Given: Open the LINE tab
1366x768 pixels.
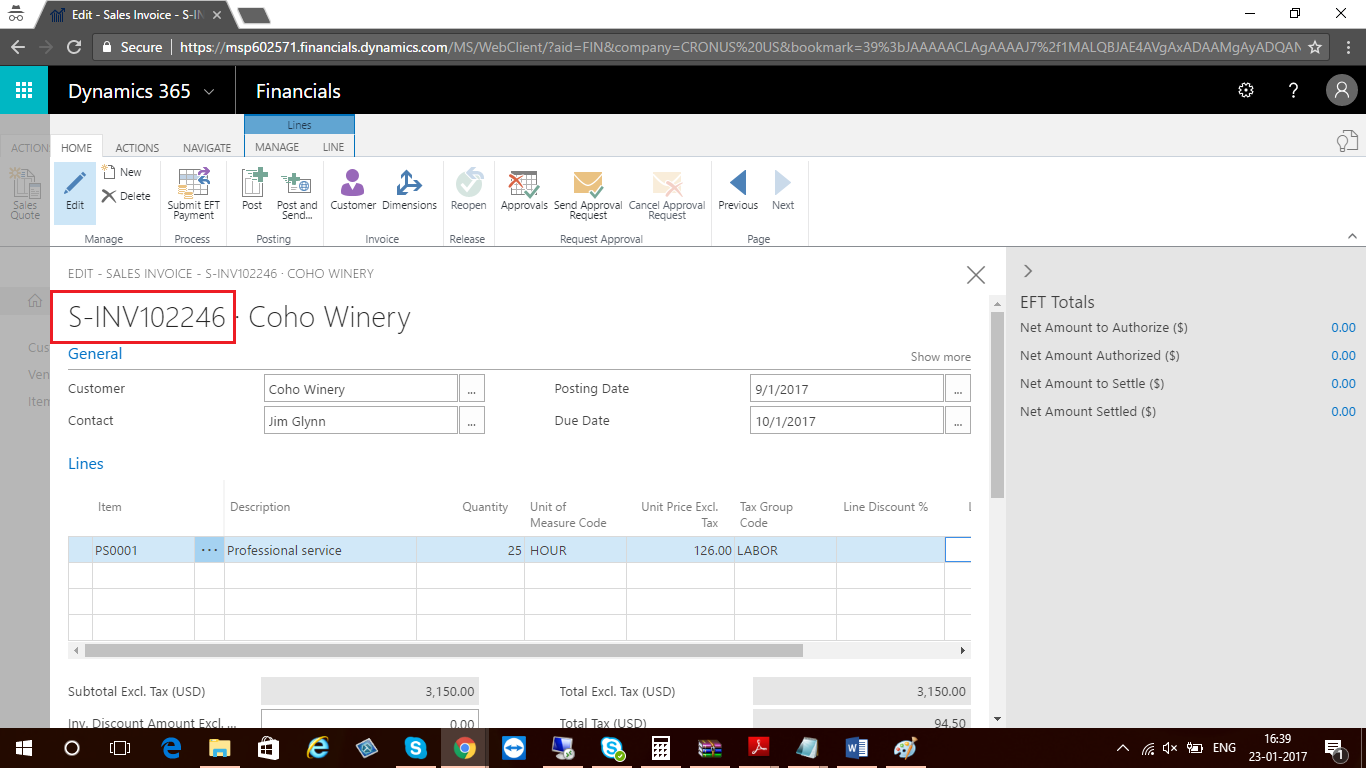Looking at the screenshot, I should (x=333, y=147).
